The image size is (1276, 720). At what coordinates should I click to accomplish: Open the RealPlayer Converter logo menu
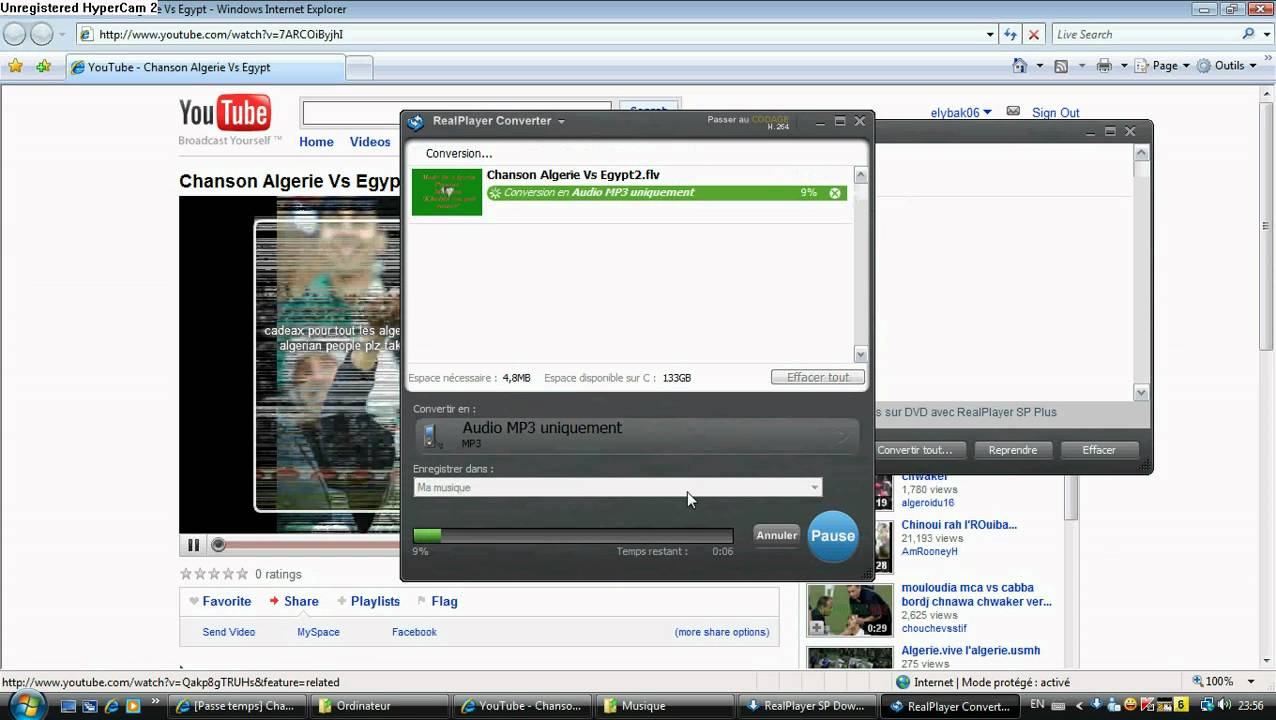pyautogui.click(x=416, y=122)
